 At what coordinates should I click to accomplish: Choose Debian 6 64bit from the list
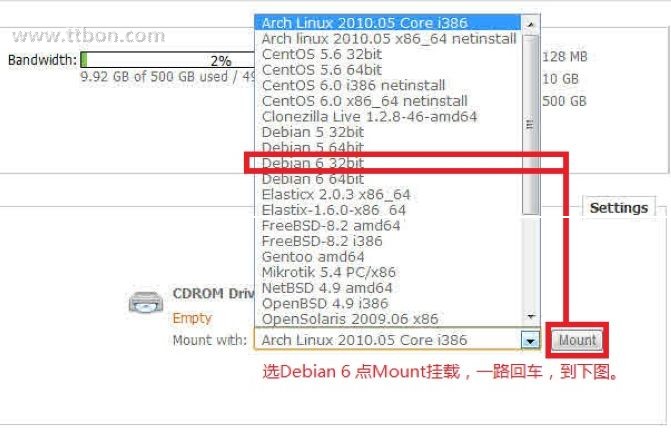click(389, 179)
